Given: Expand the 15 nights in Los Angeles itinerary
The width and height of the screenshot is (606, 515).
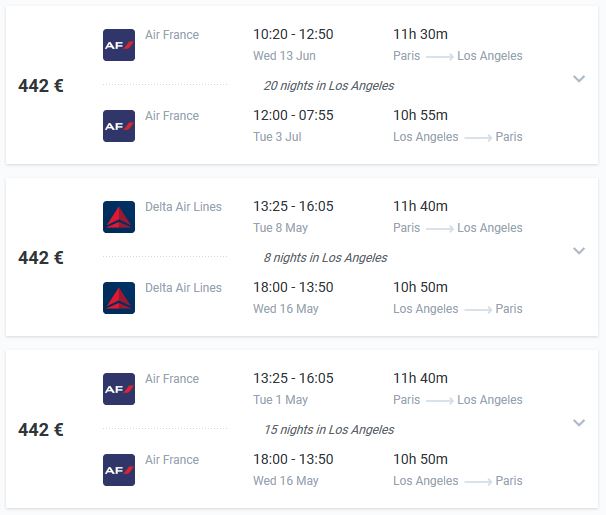Looking at the screenshot, I should tap(579, 423).
